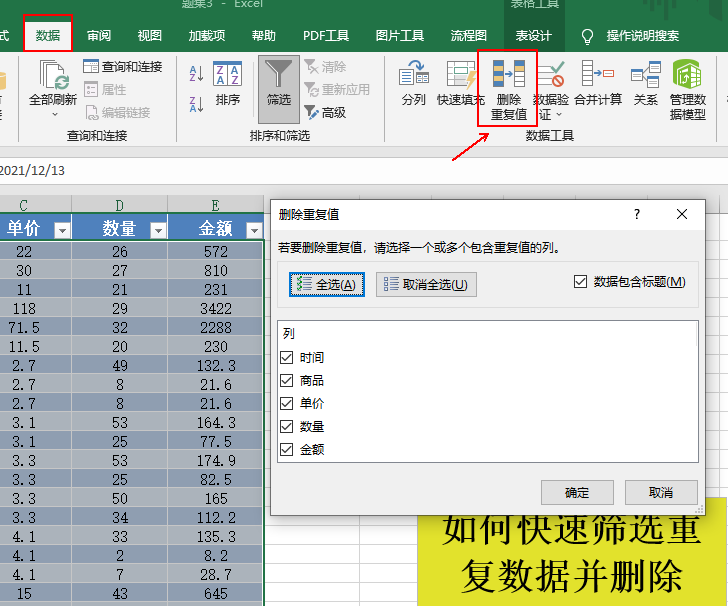The image size is (728, 606).
Task: Open the 表设计 ribbon tab
Action: pos(533,35)
